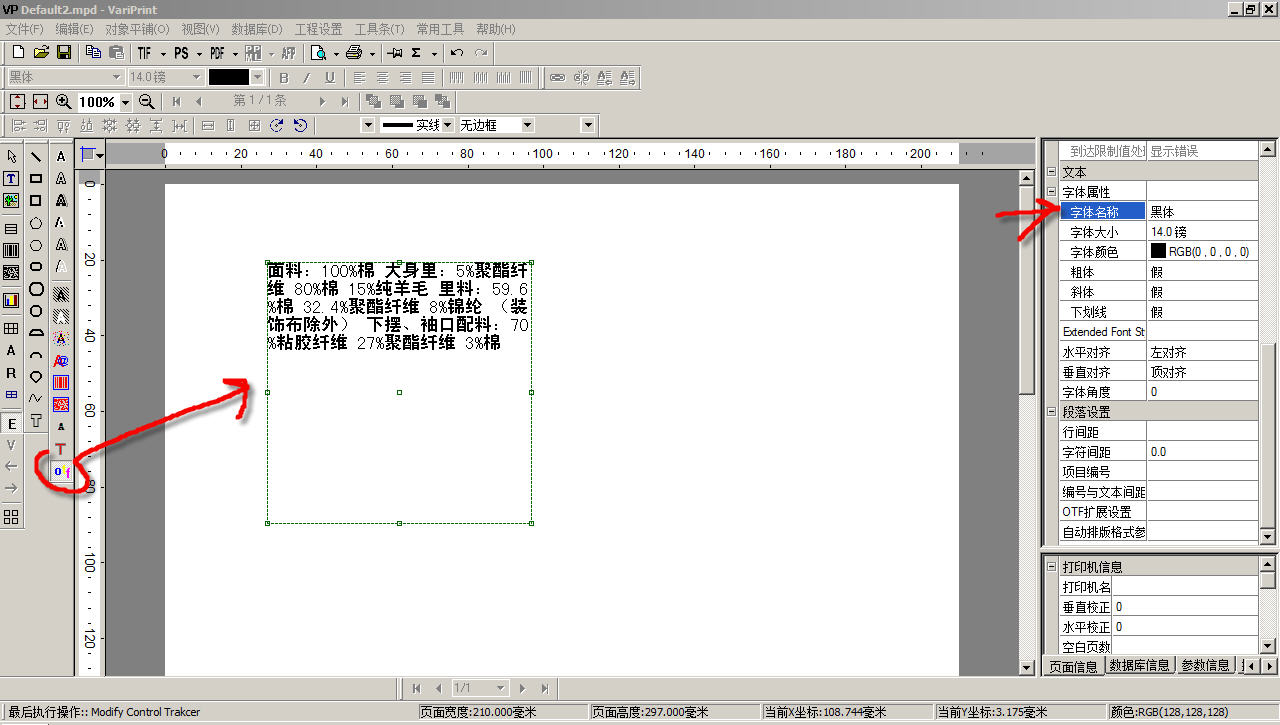Click the 水平对齐 value 左对齐
This screenshot has width=1280, height=725.
1202,352
